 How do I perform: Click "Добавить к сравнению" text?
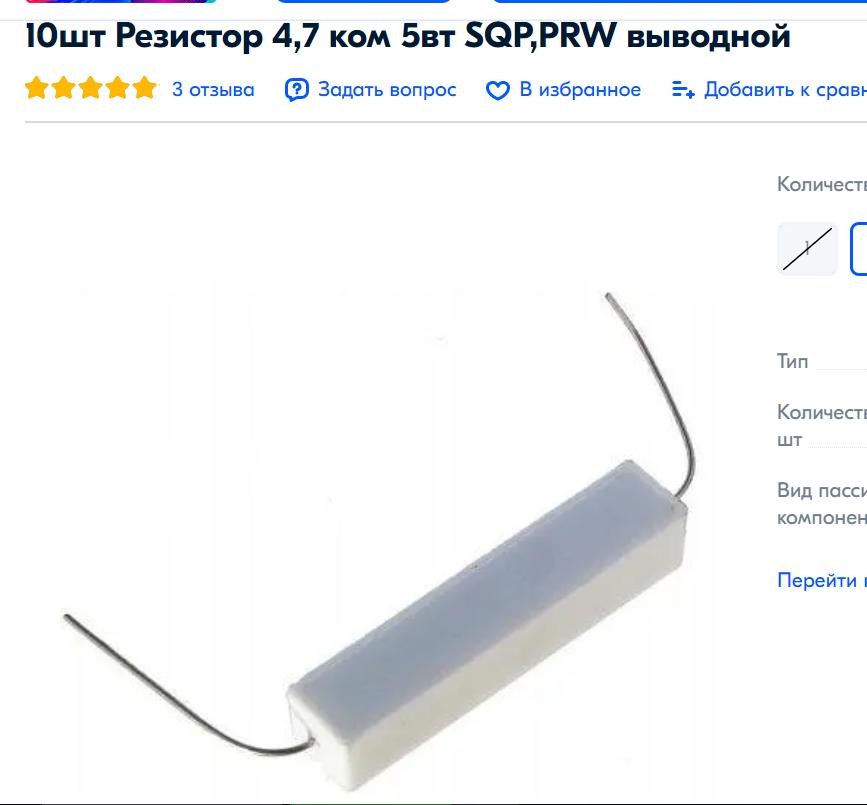pyautogui.click(x=785, y=90)
